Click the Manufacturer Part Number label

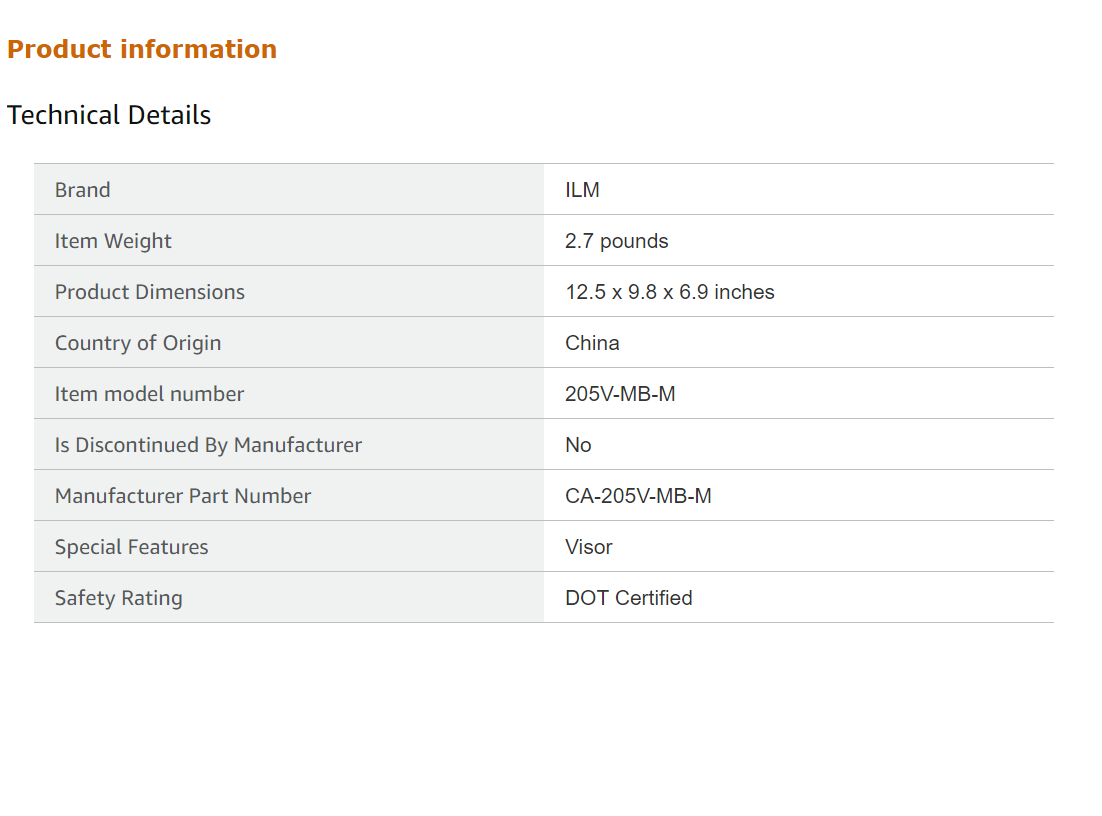pyautogui.click(x=183, y=496)
